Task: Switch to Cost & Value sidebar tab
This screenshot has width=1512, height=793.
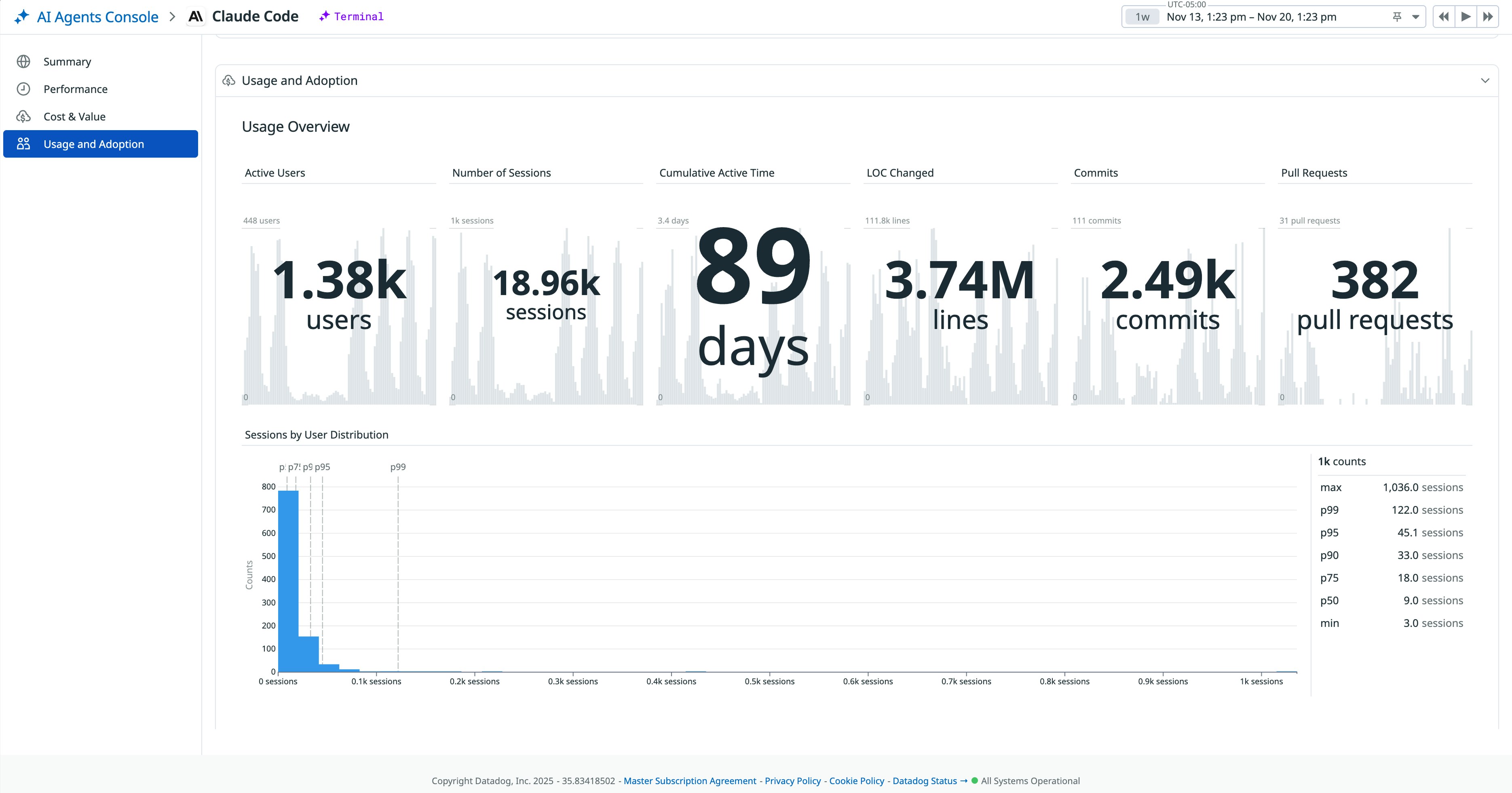Action: point(74,117)
